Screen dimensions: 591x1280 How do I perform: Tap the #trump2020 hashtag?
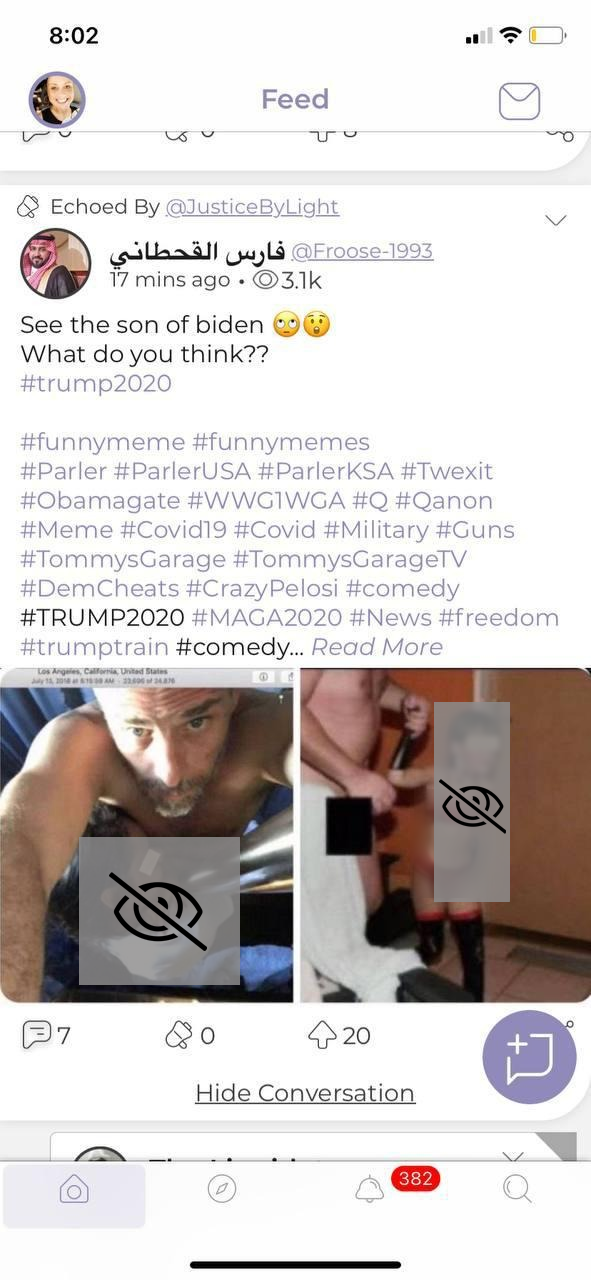point(96,383)
